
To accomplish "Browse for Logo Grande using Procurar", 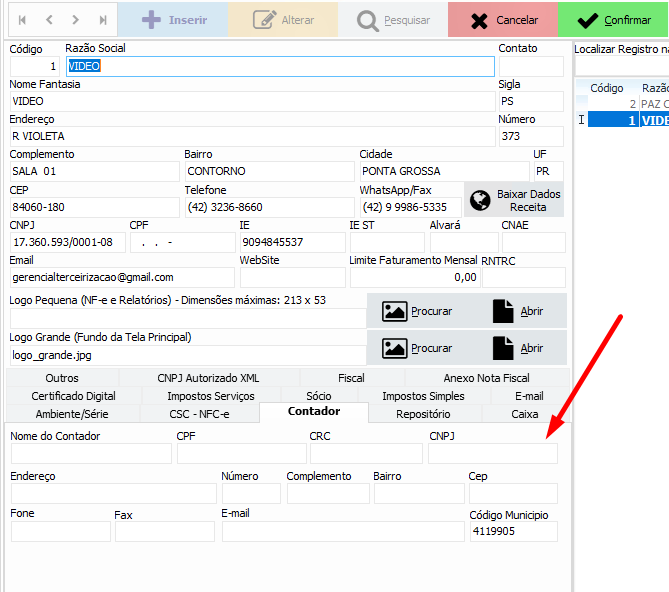I will (417, 348).
